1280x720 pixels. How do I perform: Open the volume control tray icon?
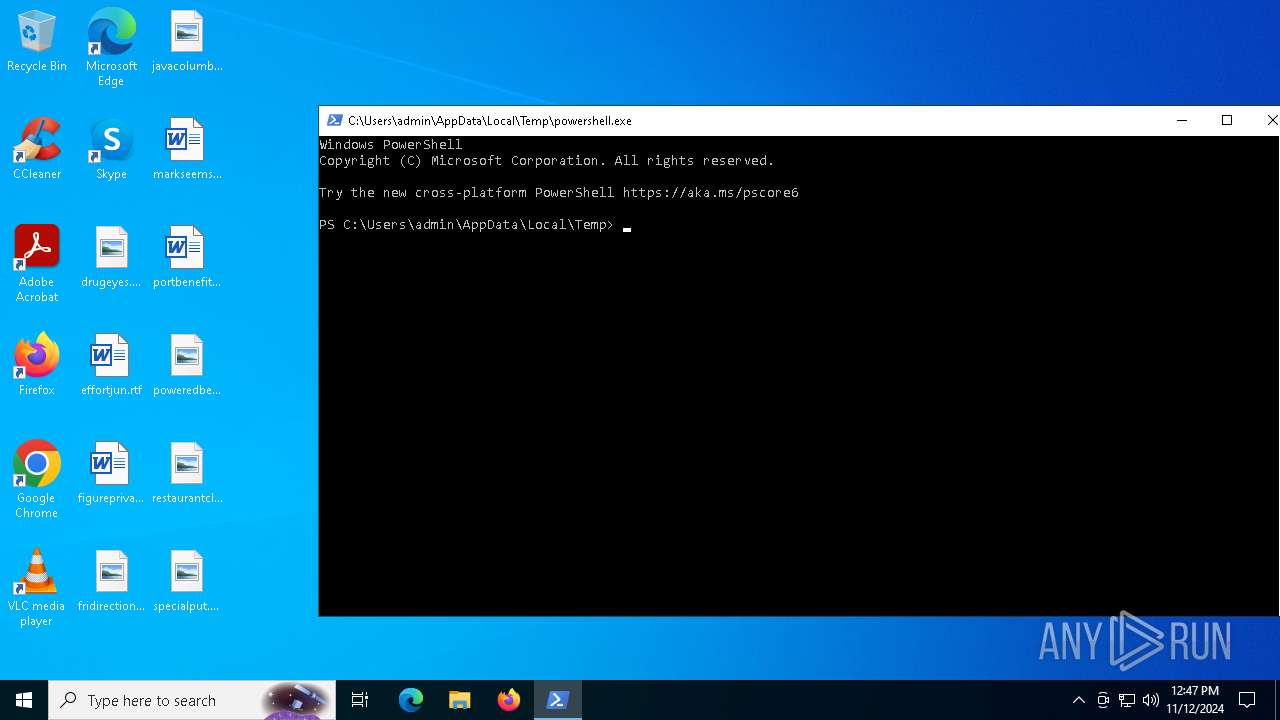coord(1151,700)
